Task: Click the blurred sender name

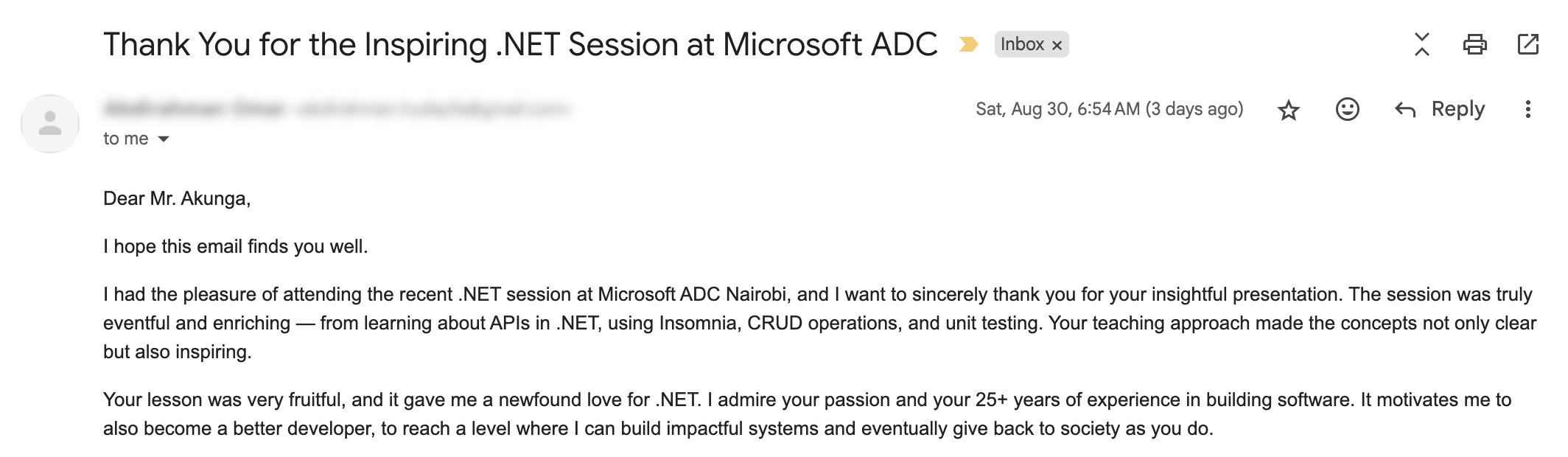Action: click(x=194, y=109)
